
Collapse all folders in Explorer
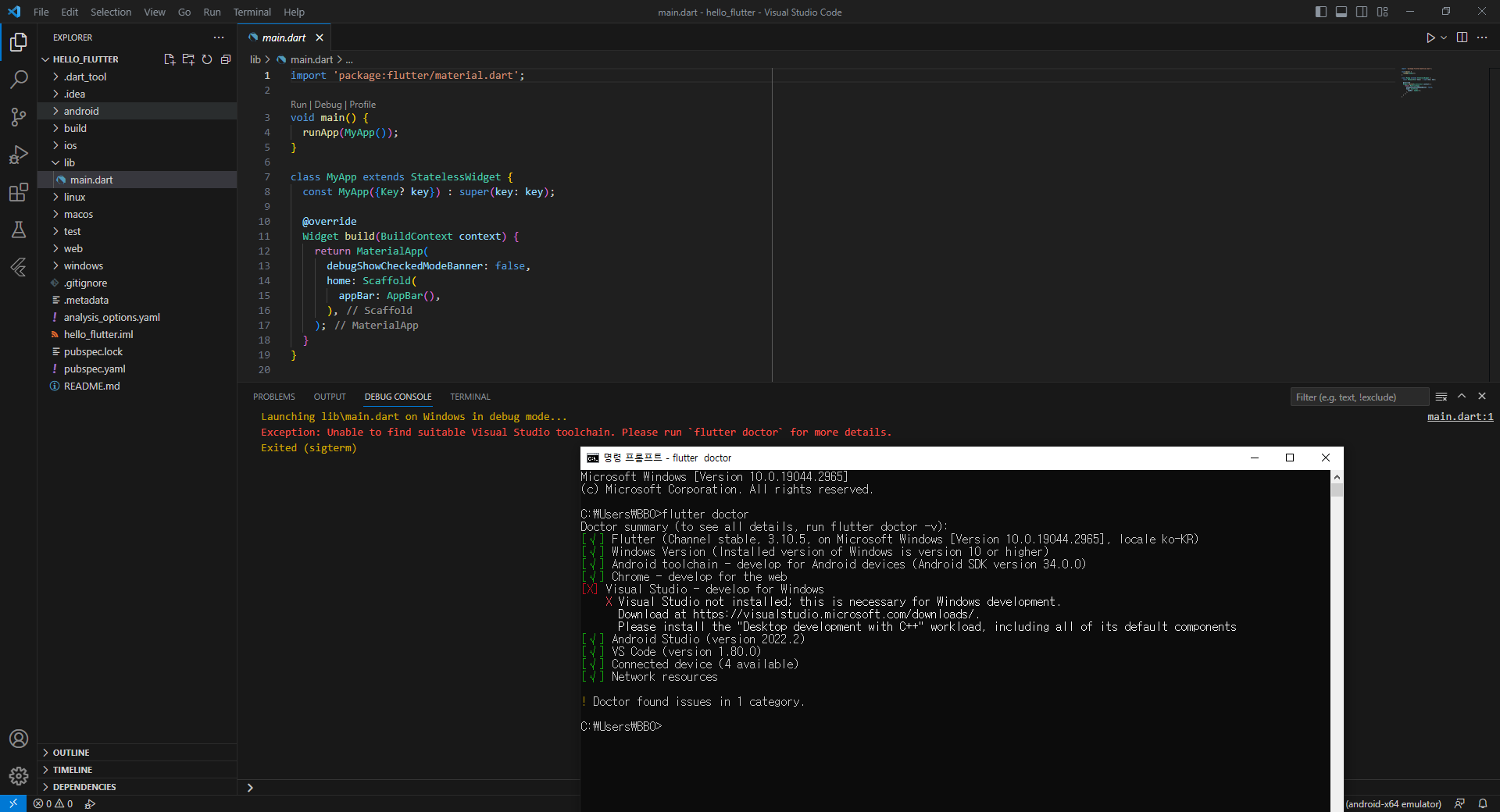[x=226, y=59]
